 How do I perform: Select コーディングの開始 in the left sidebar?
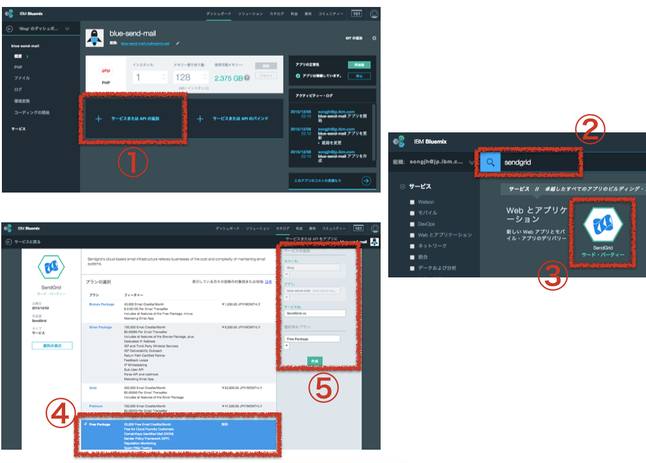coord(32,112)
